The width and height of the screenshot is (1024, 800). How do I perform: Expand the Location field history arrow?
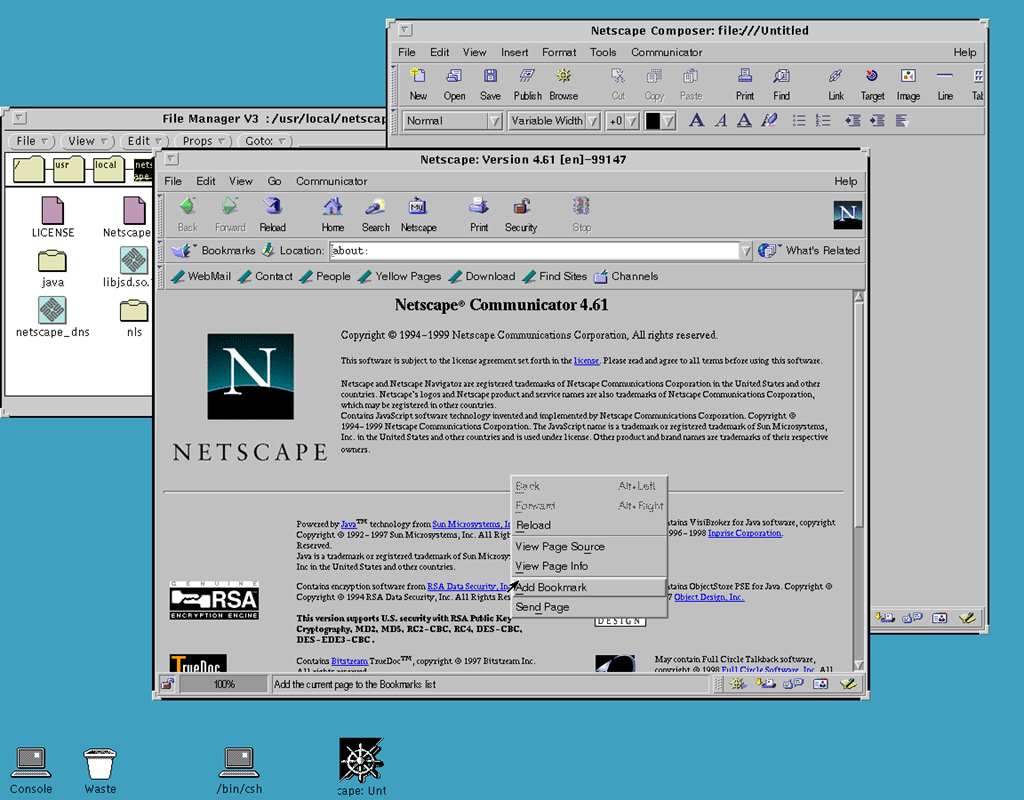[745, 251]
